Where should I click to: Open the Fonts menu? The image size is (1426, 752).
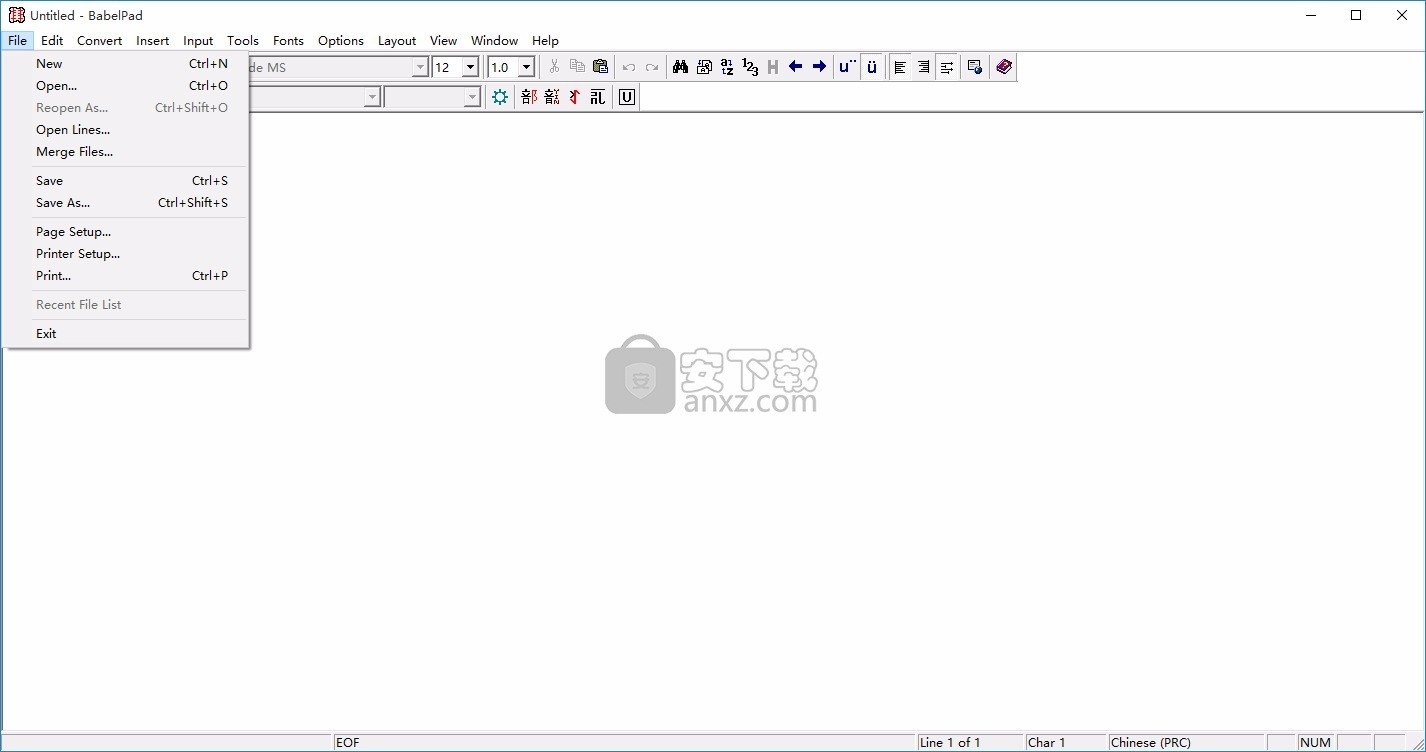288,41
